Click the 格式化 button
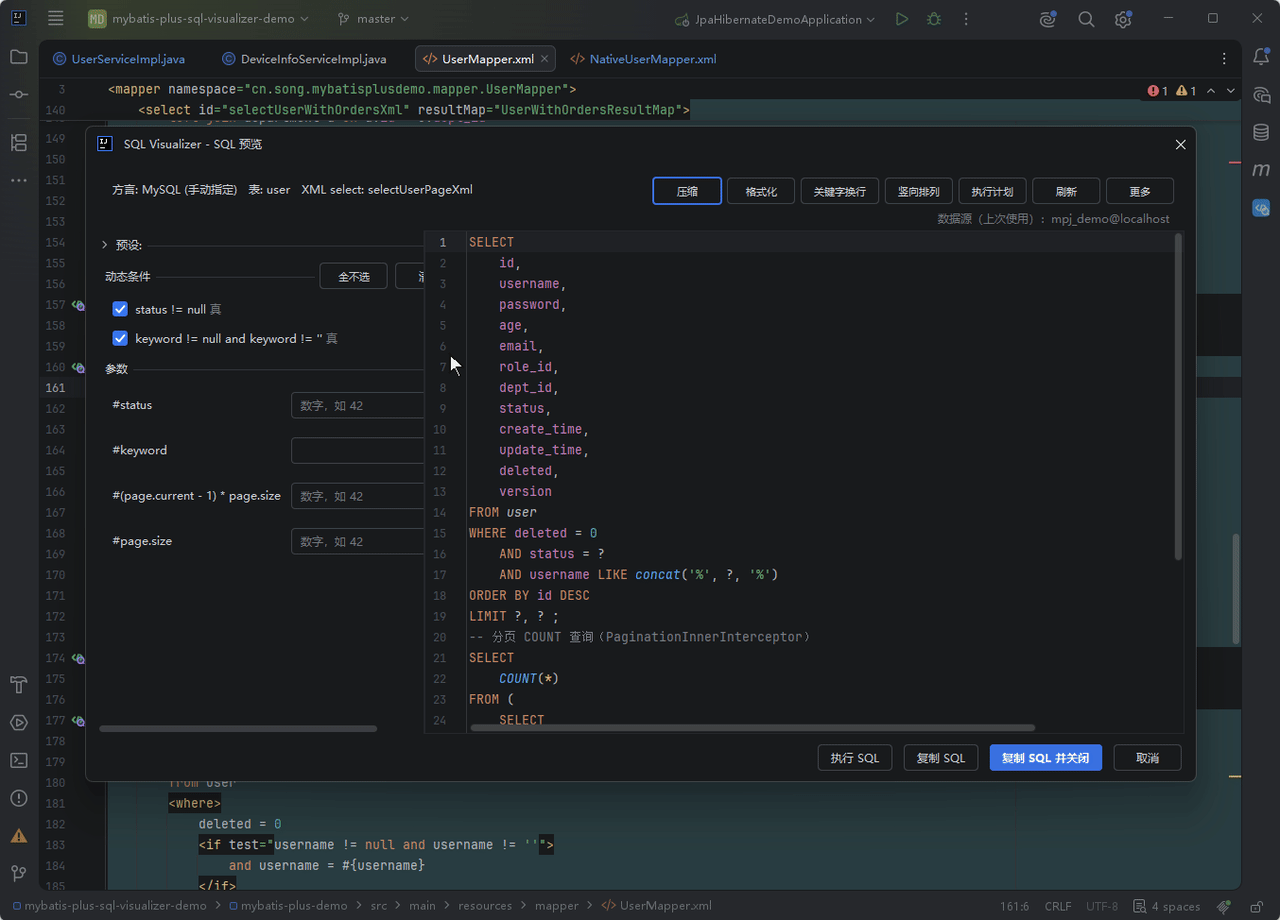This screenshot has width=1280, height=920. pos(761,191)
